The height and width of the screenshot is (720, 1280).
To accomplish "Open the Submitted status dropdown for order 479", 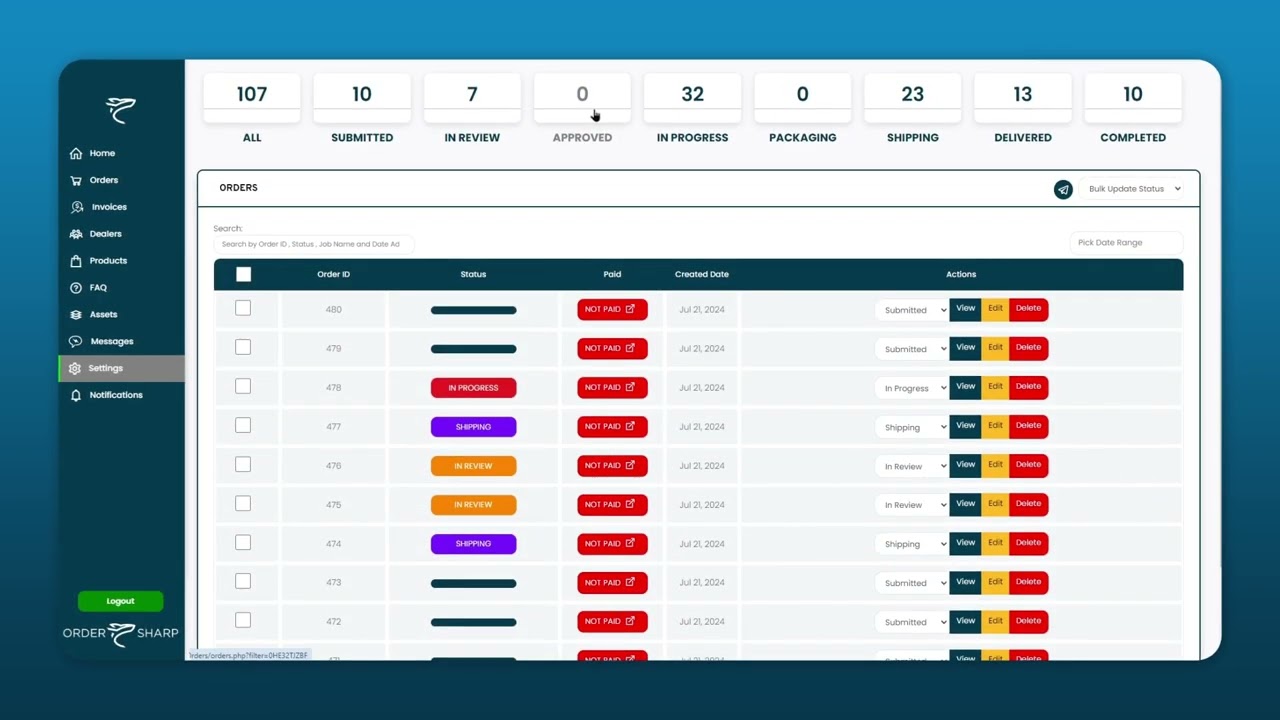I will click(x=912, y=349).
